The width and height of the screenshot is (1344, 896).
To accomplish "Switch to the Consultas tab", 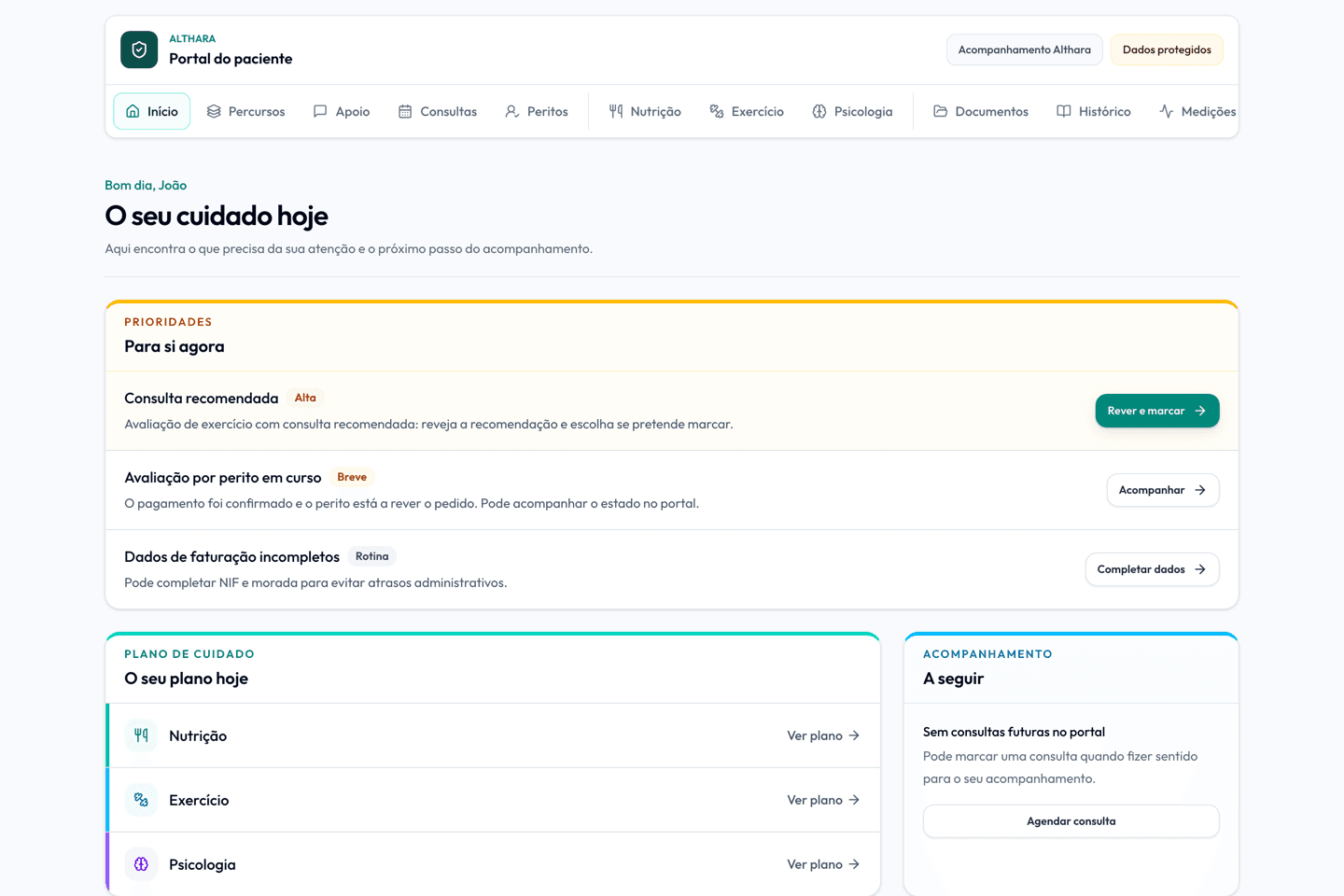I will coord(438,111).
